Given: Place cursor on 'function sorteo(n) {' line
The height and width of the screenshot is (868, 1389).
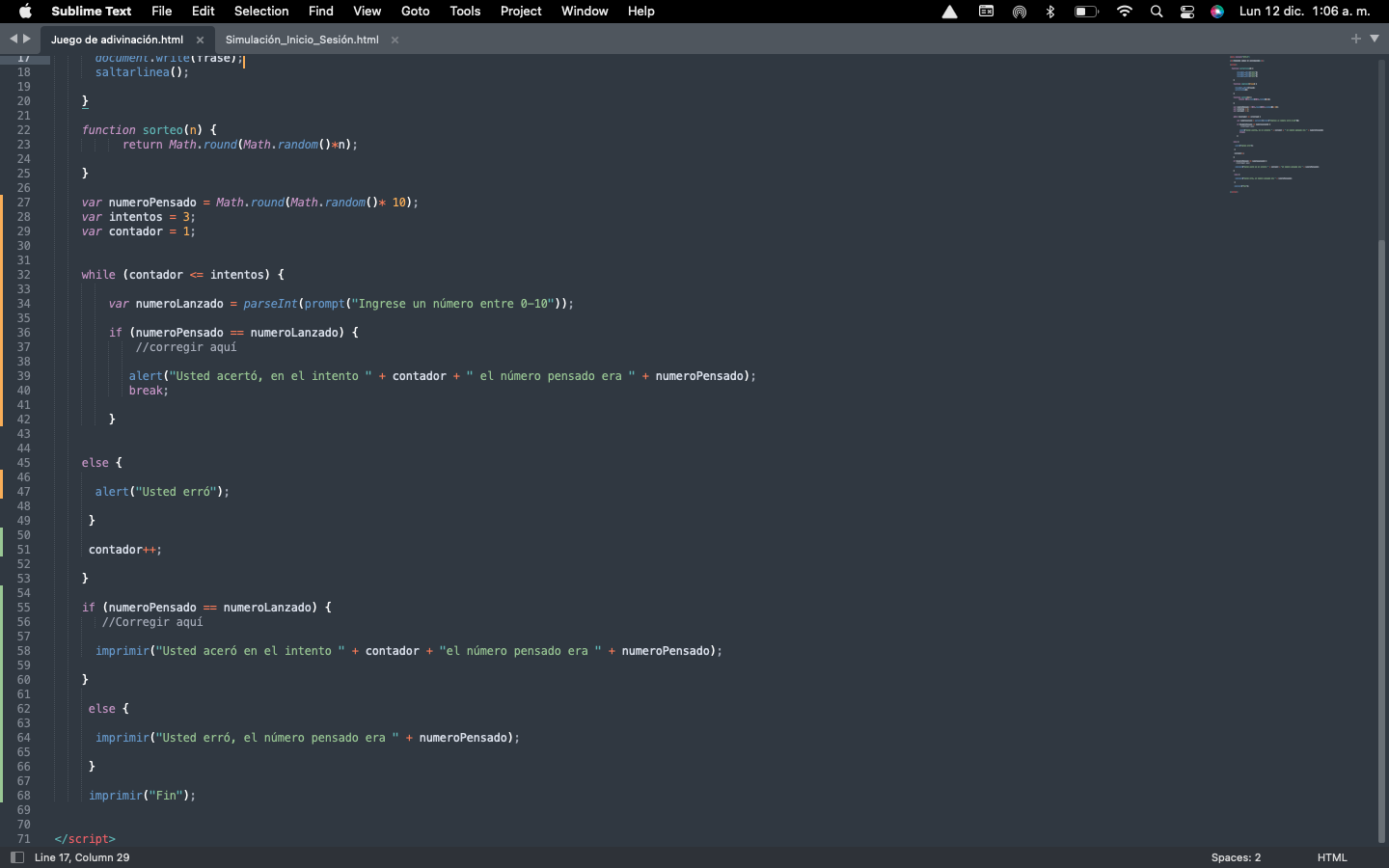Looking at the screenshot, I should 149,130.
